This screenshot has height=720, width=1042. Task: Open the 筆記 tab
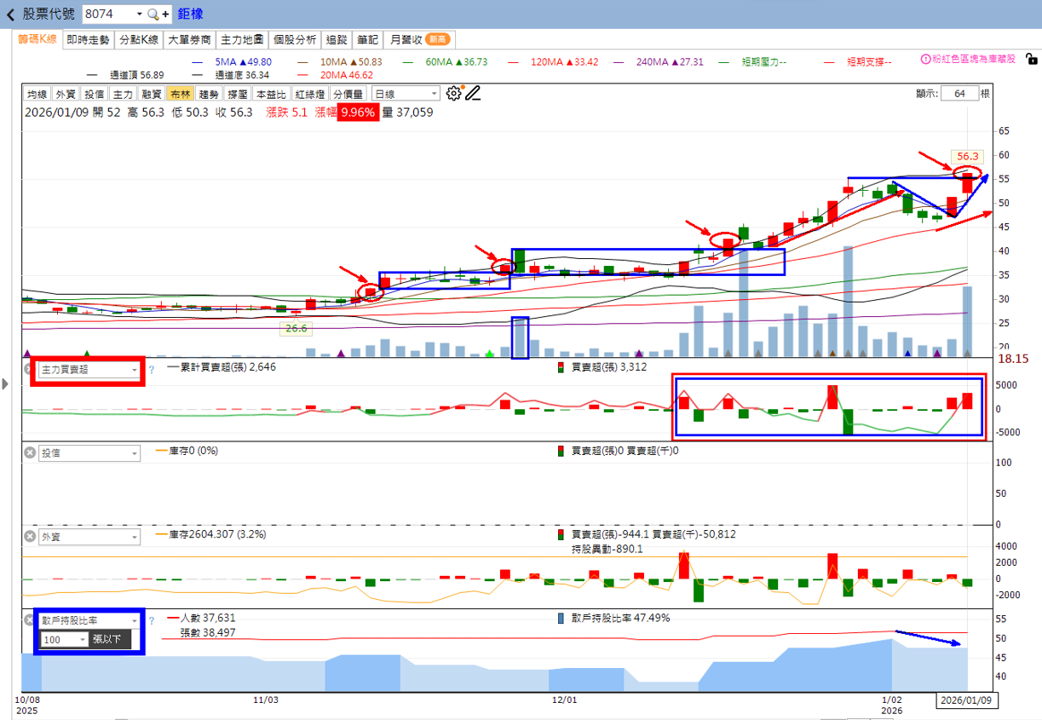point(367,40)
